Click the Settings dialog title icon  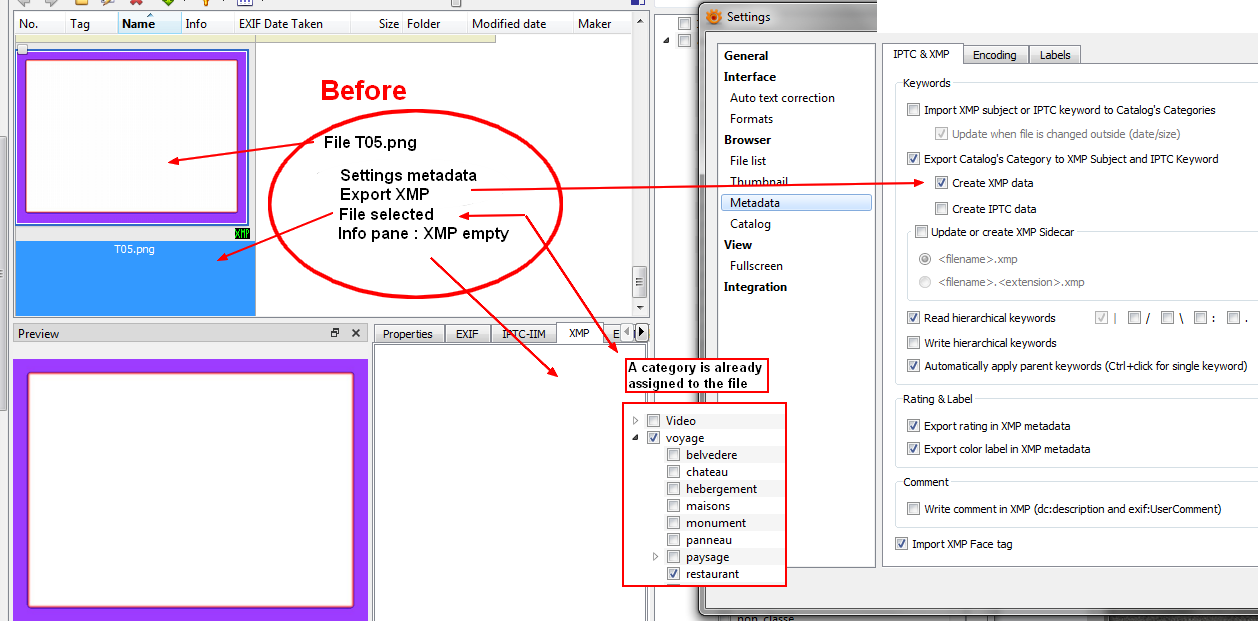[x=713, y=16]
